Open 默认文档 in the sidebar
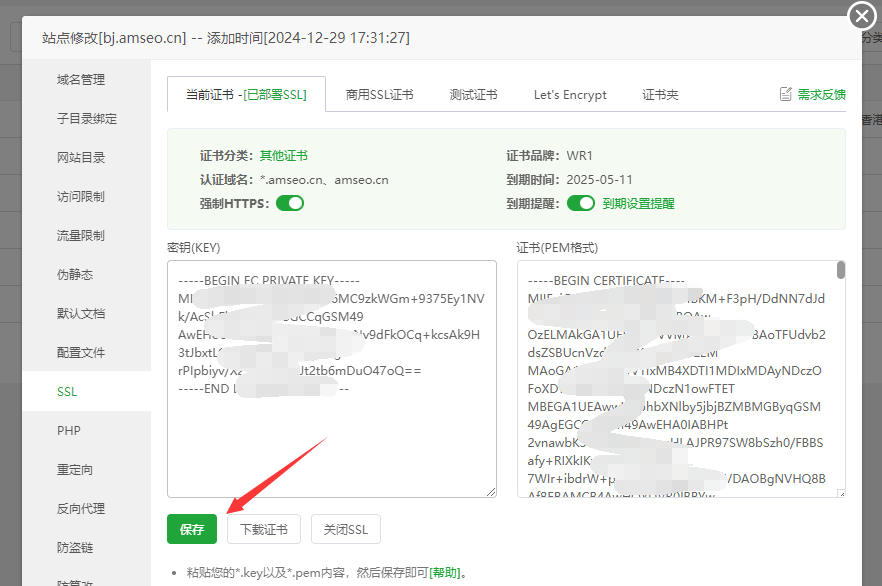The height and width of the screenshot is (586, 882). (81, 313)
